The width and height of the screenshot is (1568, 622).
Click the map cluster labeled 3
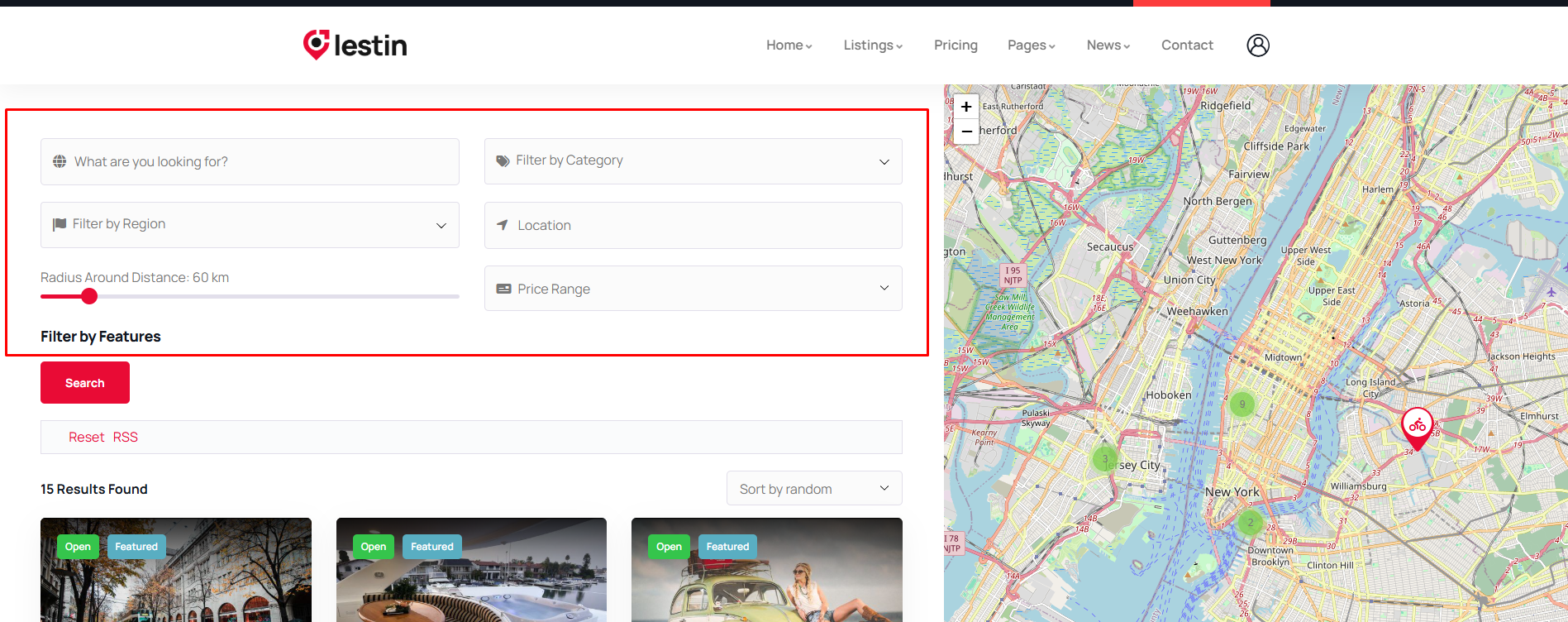[x=1105, y=459]
